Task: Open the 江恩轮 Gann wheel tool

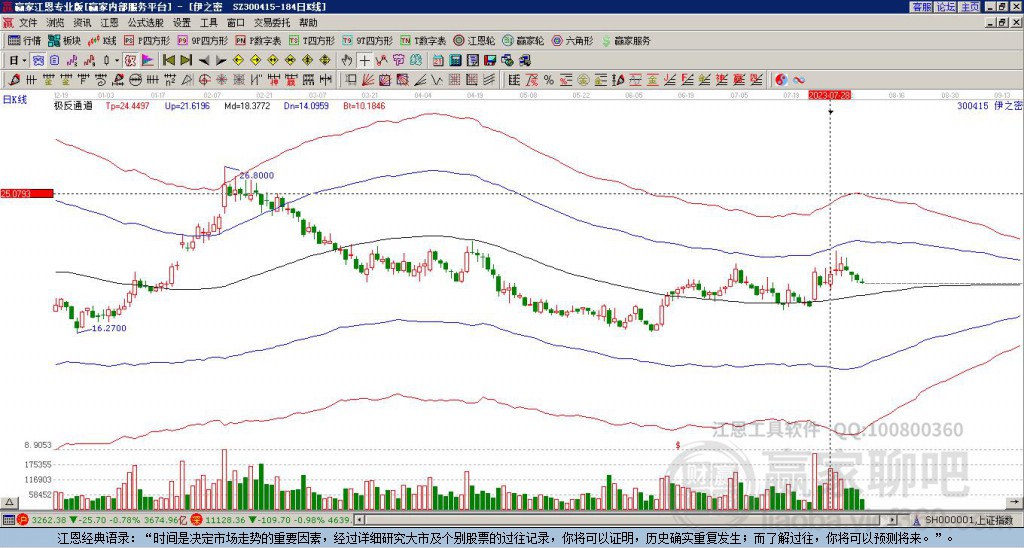Action: (475, 40)
